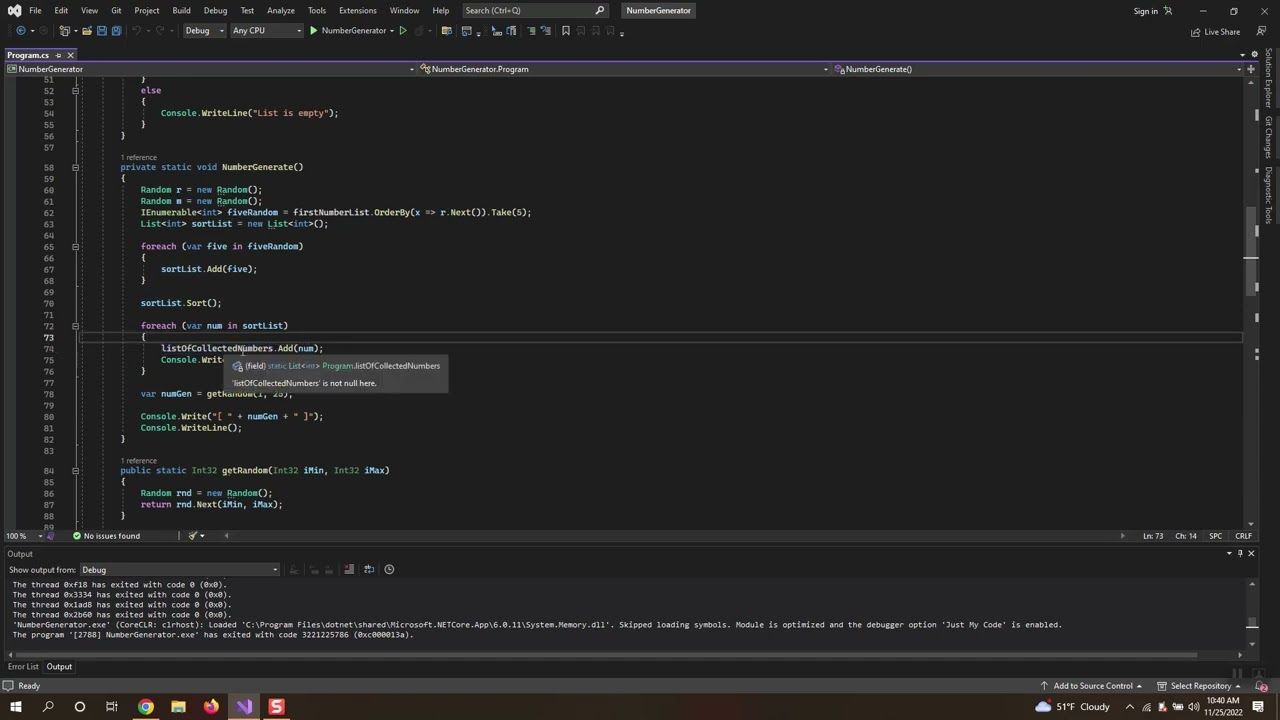Toggle word wrap in Output panel
The height and width of the screenshot is (720, 1280).
pyautogui.click(x=369, y=570)
